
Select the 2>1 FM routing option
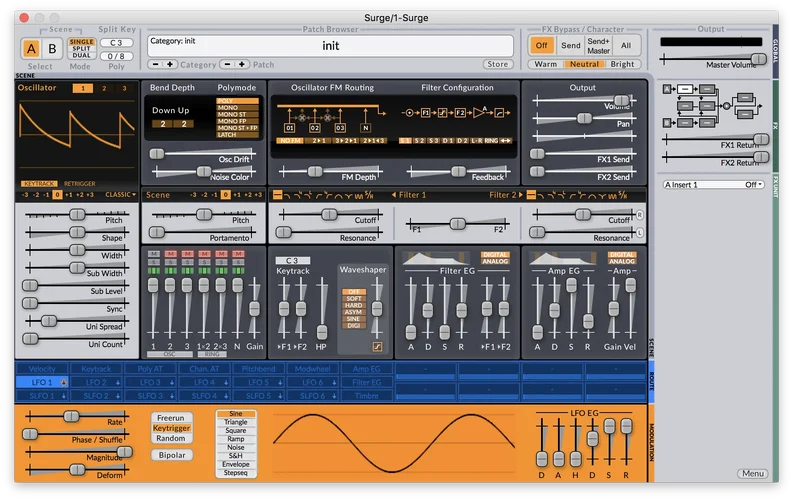coord(319,141)
